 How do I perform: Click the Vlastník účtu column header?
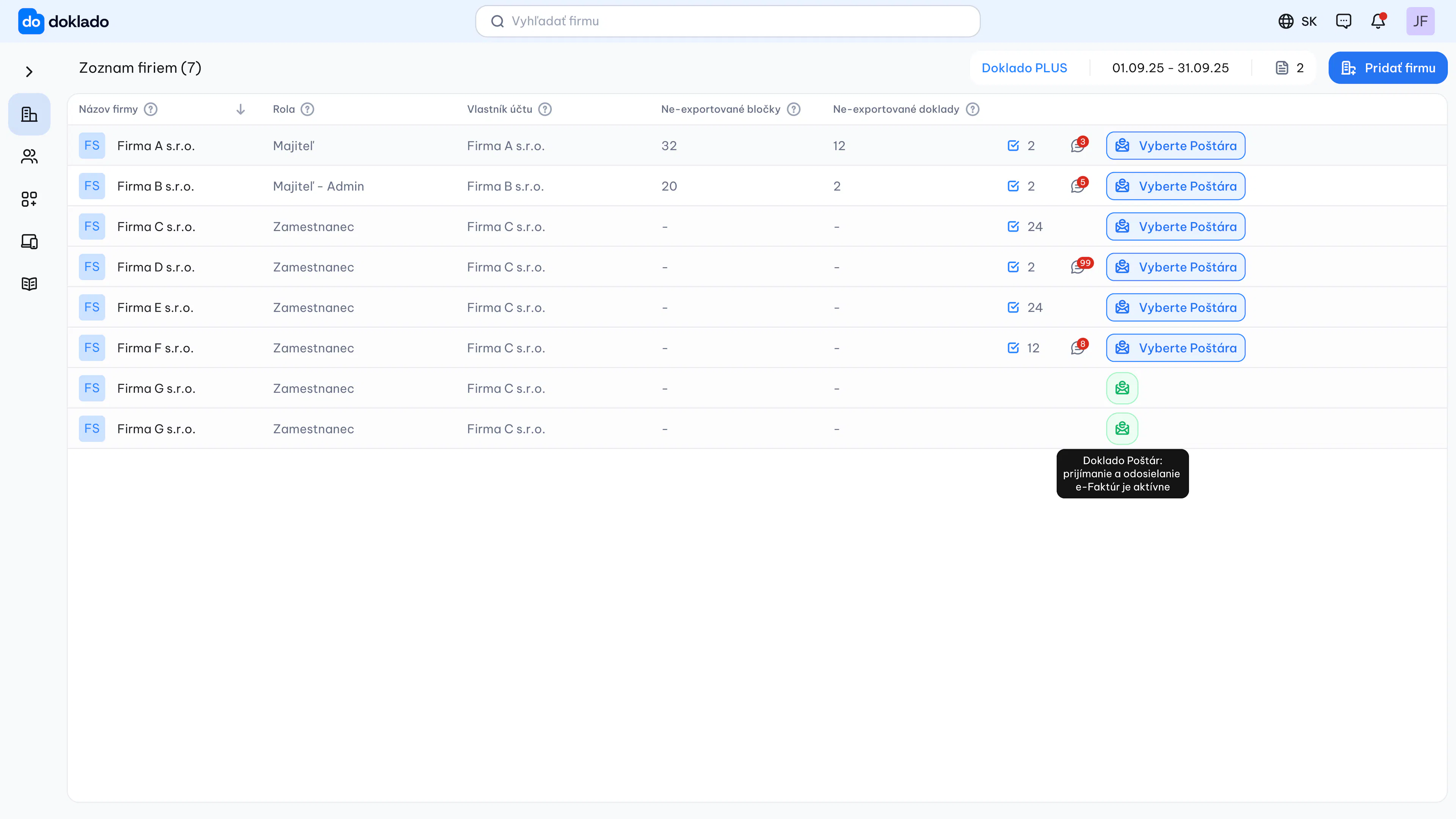[500, 109]
